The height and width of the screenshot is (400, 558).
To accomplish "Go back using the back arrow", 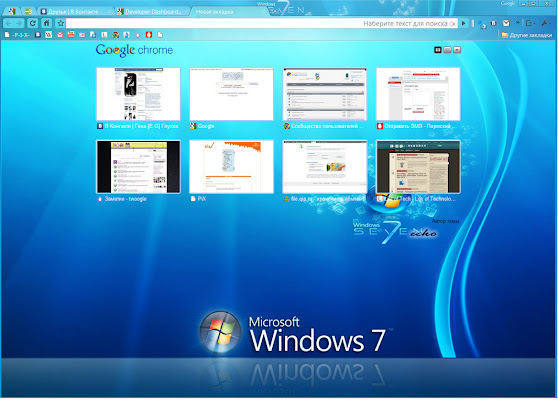I will [x=8, y=23].
